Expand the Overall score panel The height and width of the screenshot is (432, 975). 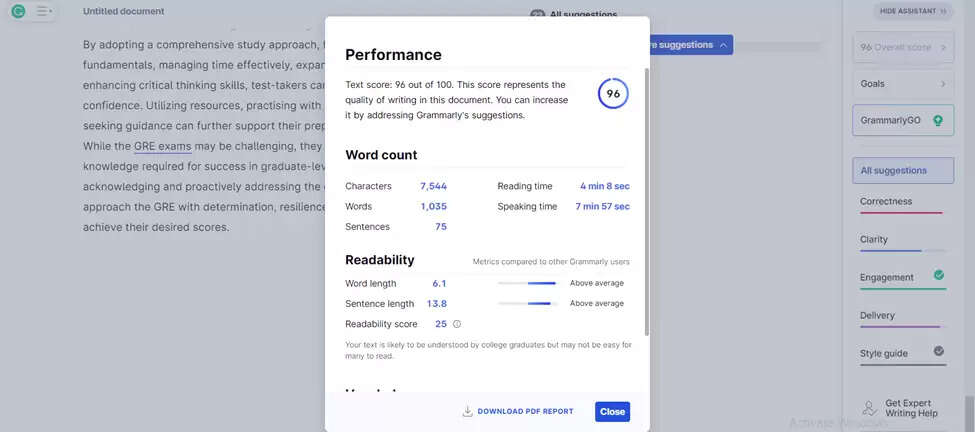click(900, 47)
